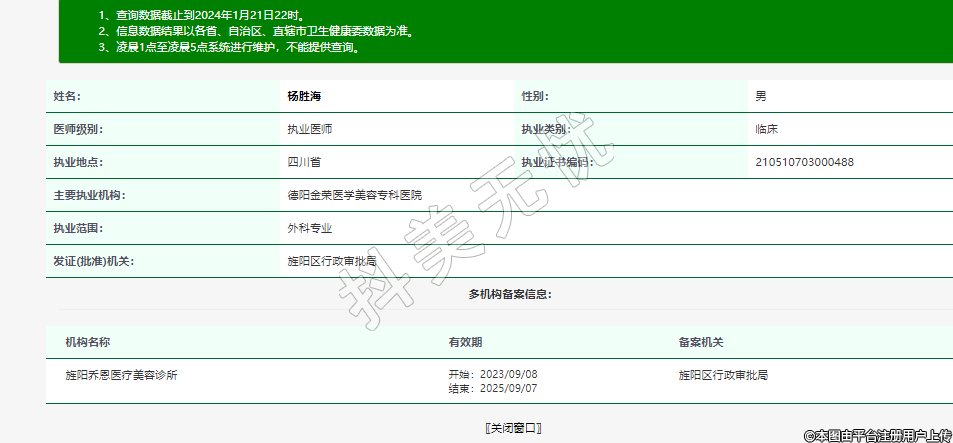Click the 性别 field label

coord(535,97)
